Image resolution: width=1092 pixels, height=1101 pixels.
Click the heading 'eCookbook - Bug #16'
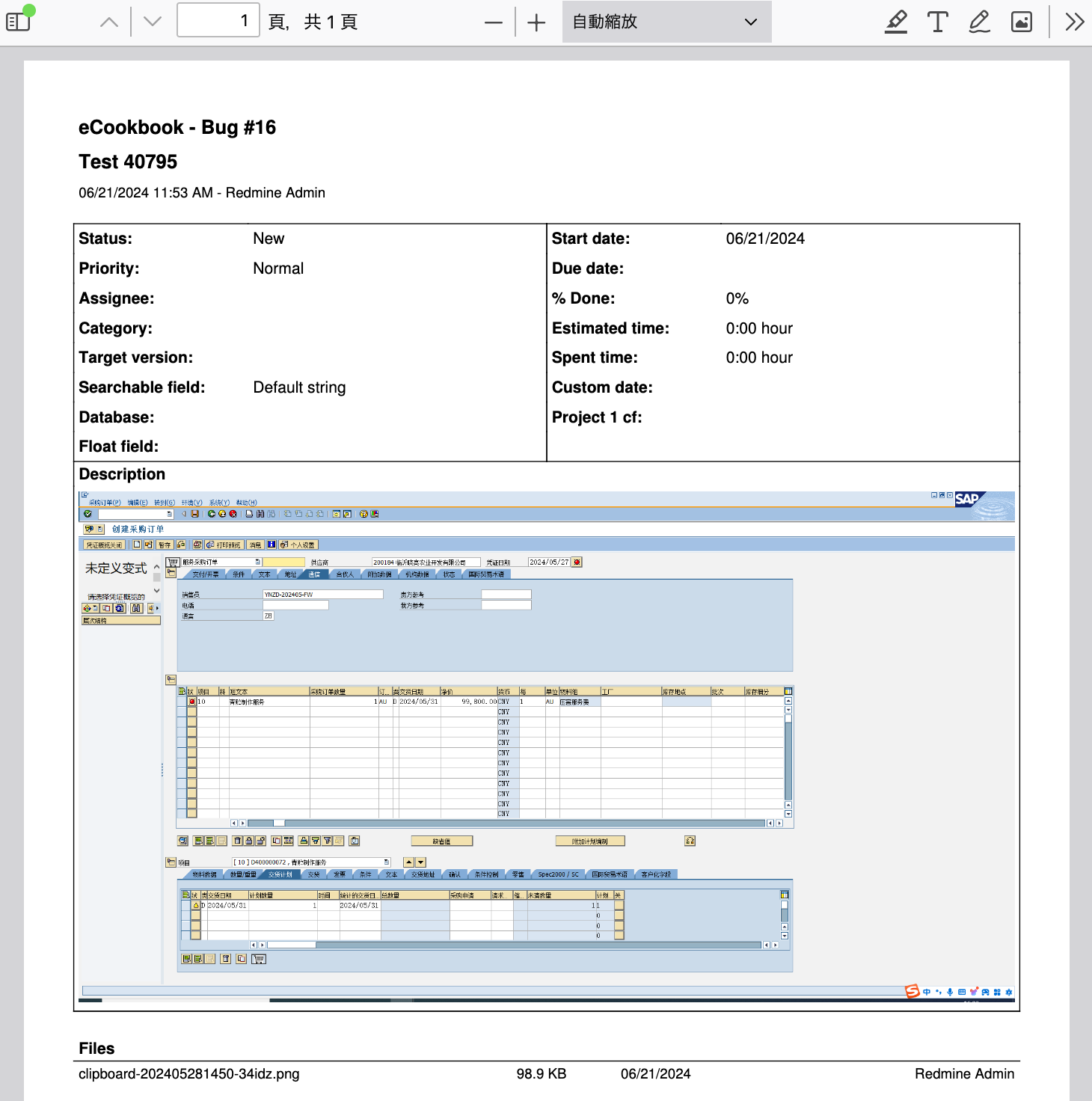177,127
